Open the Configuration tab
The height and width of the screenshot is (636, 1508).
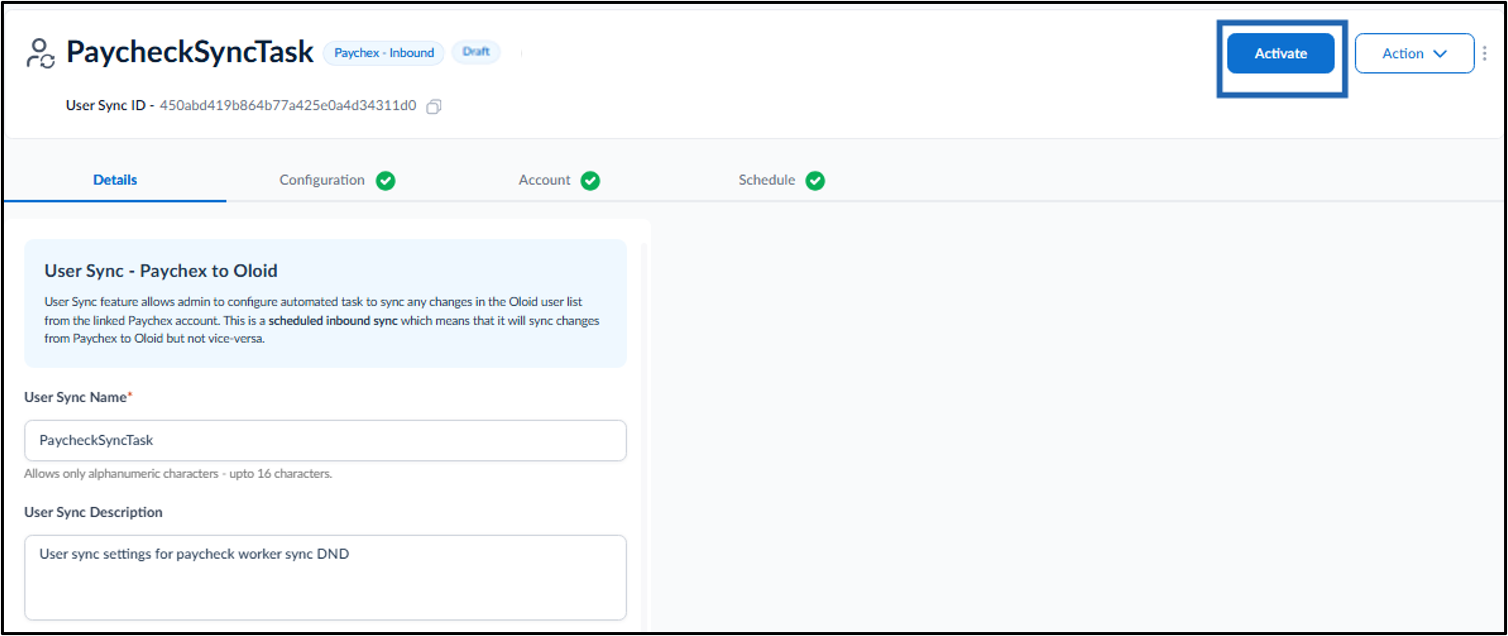322,180
